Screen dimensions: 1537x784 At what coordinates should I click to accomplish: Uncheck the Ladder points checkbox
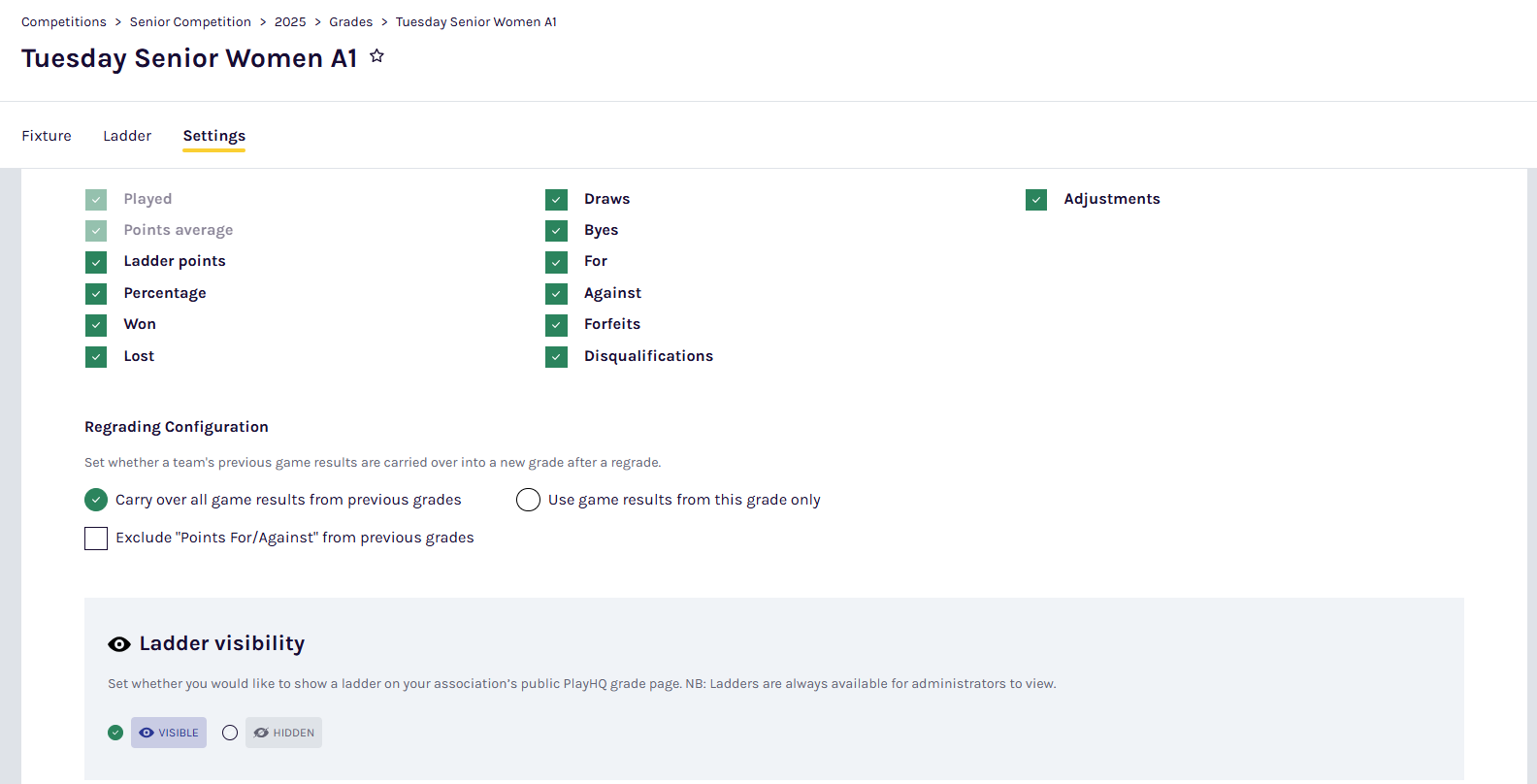(x=96, y=262)
